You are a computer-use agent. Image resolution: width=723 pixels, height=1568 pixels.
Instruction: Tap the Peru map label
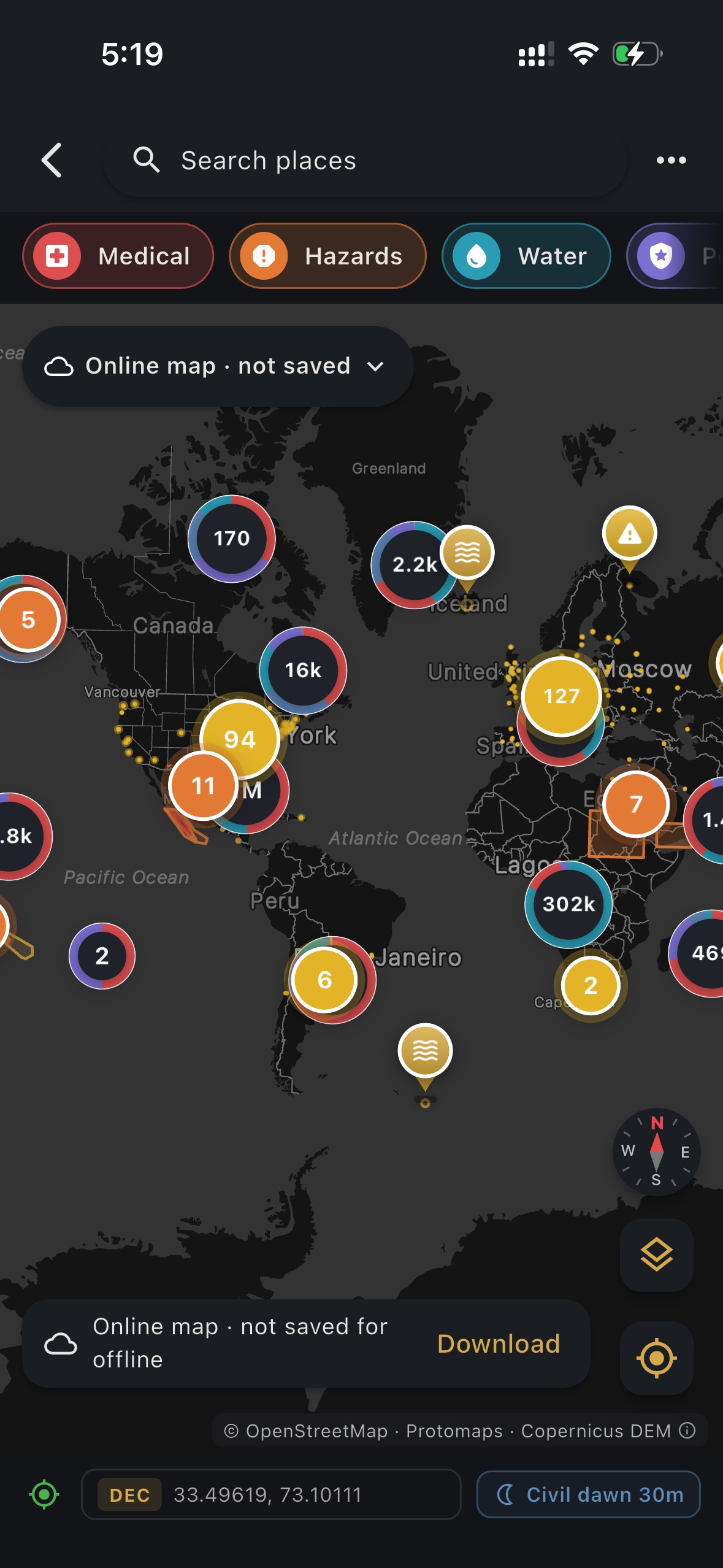pos(274,901)
